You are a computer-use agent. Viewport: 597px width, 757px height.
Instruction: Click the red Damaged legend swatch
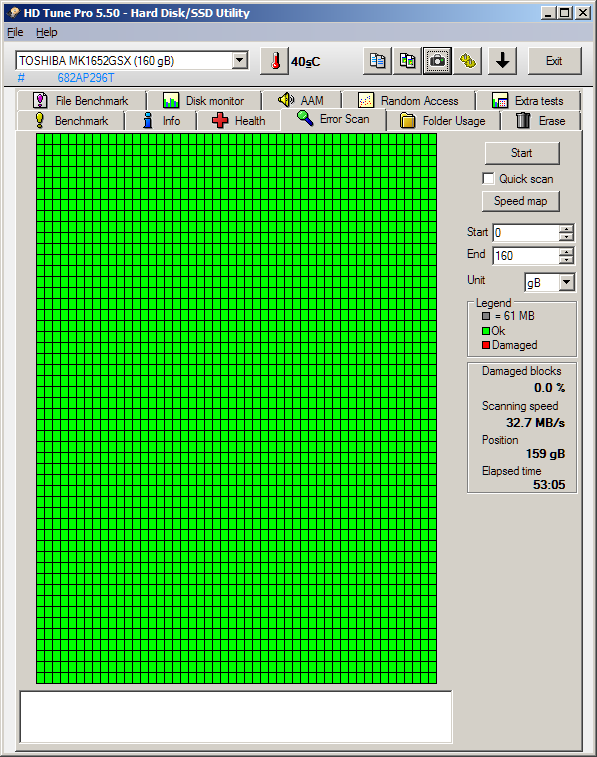[x=486, y=345]
